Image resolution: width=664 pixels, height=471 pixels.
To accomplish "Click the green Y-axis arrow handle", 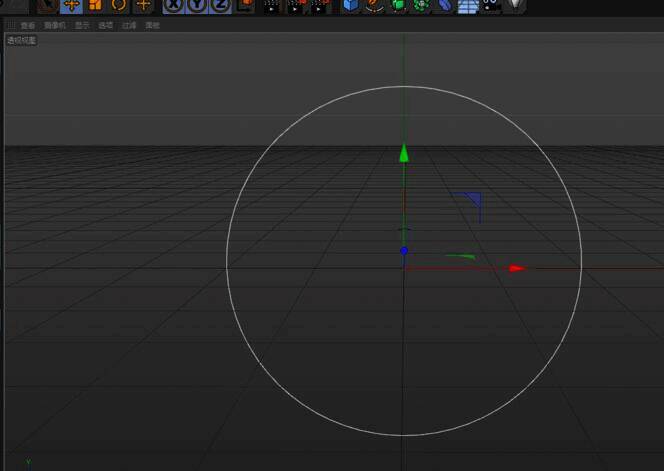I will point(404,153).
